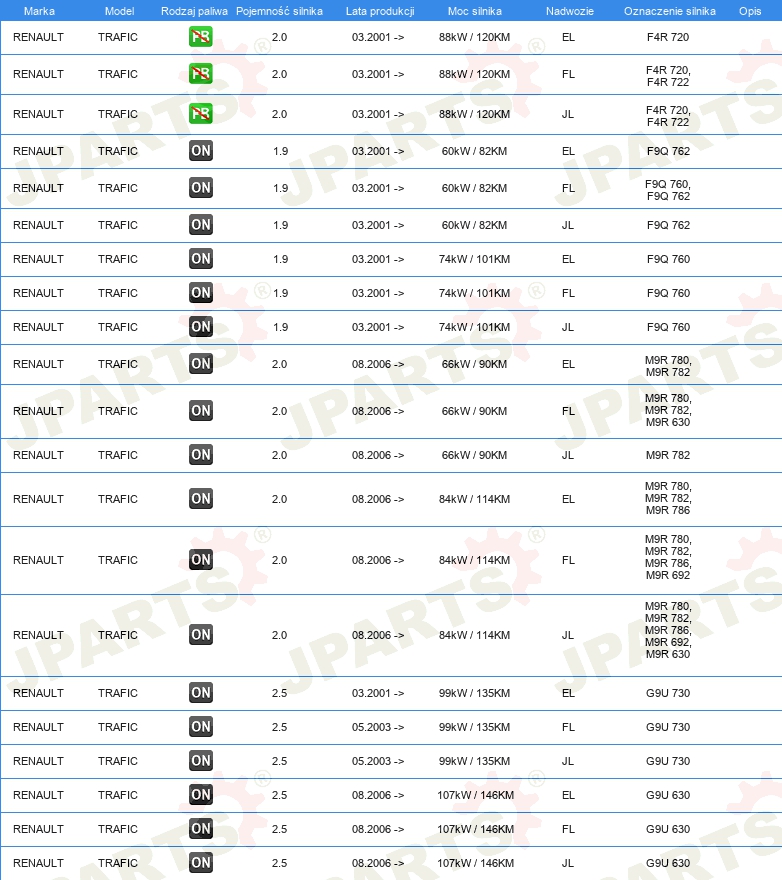
Task: Click body type FL in the 107kW row
Action: click(x=568, y=829)
